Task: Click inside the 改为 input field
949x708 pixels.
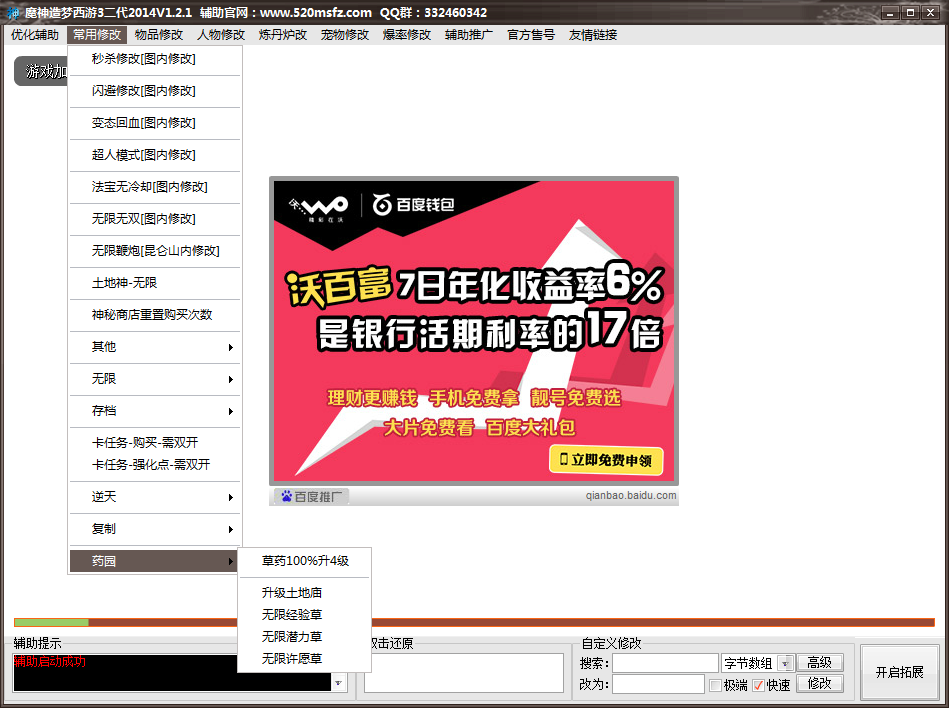Action: point(658,684)
